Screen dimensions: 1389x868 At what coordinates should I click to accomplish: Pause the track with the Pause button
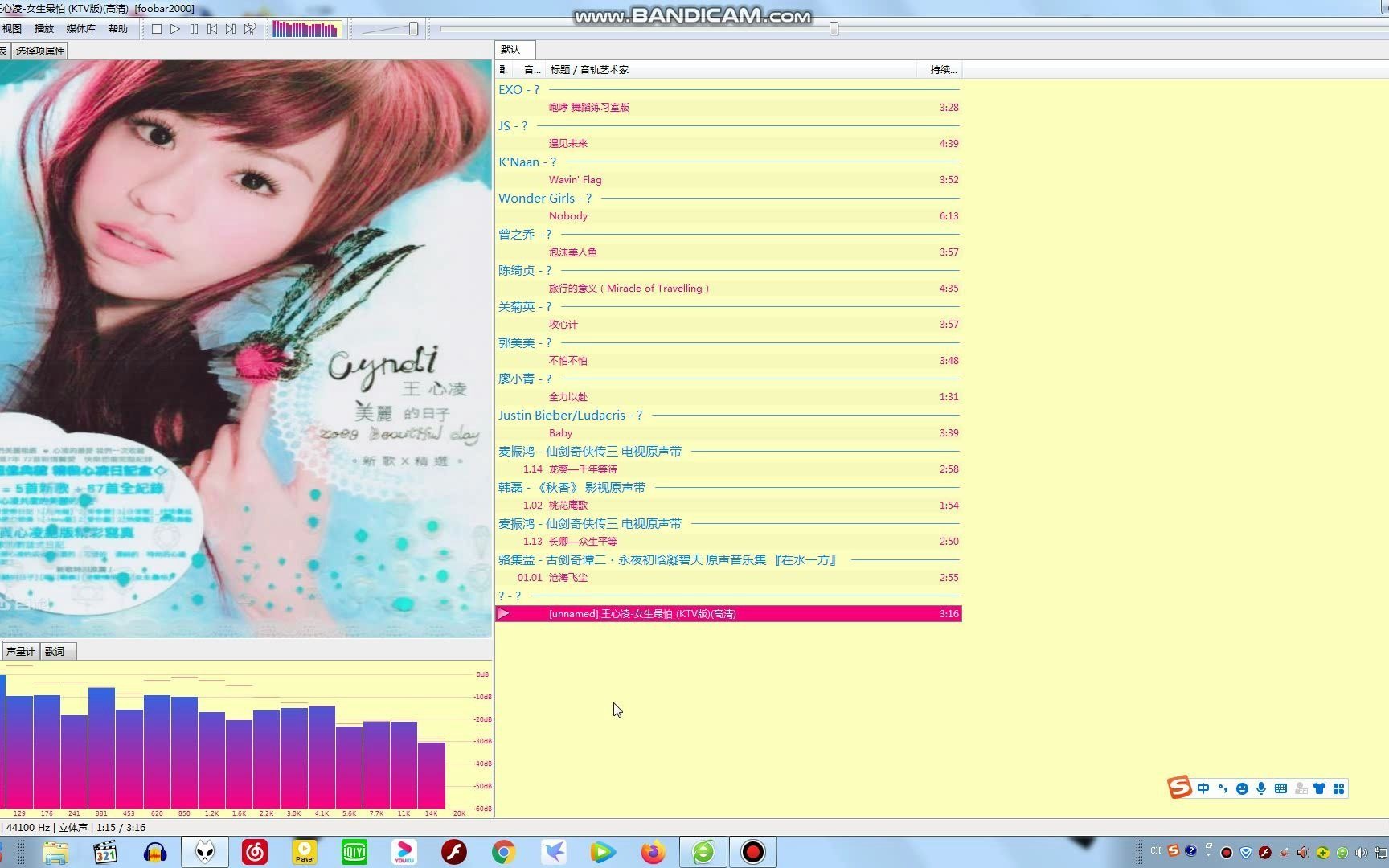click(x=194, y=29)
